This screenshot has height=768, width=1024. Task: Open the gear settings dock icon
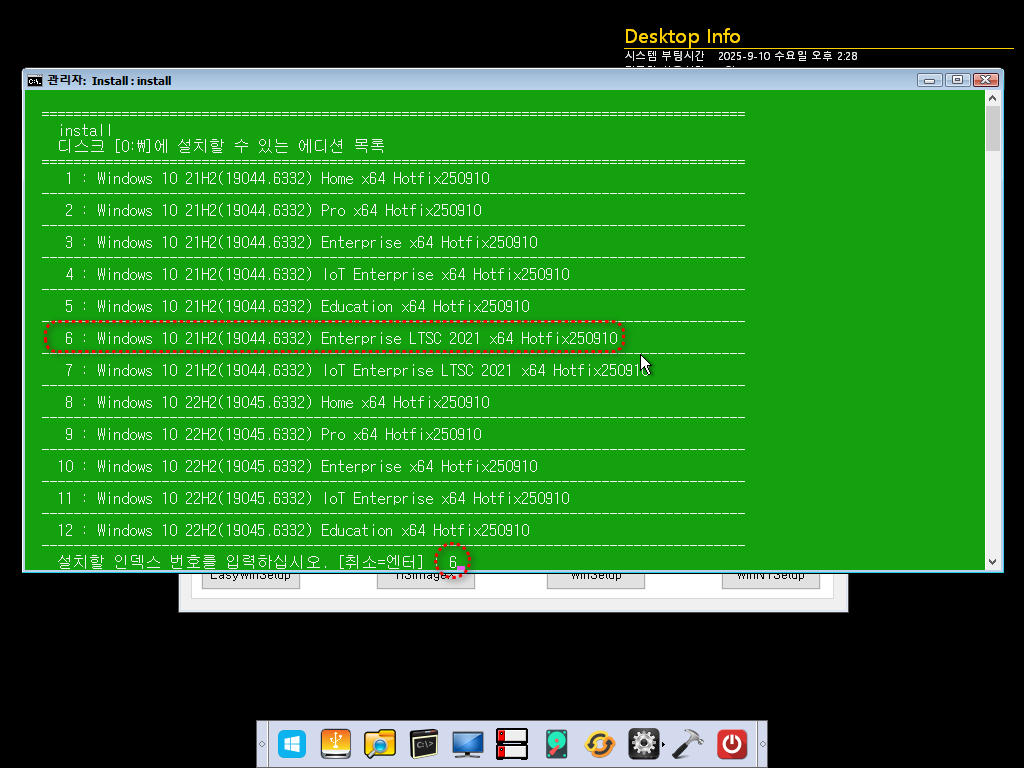643,744
